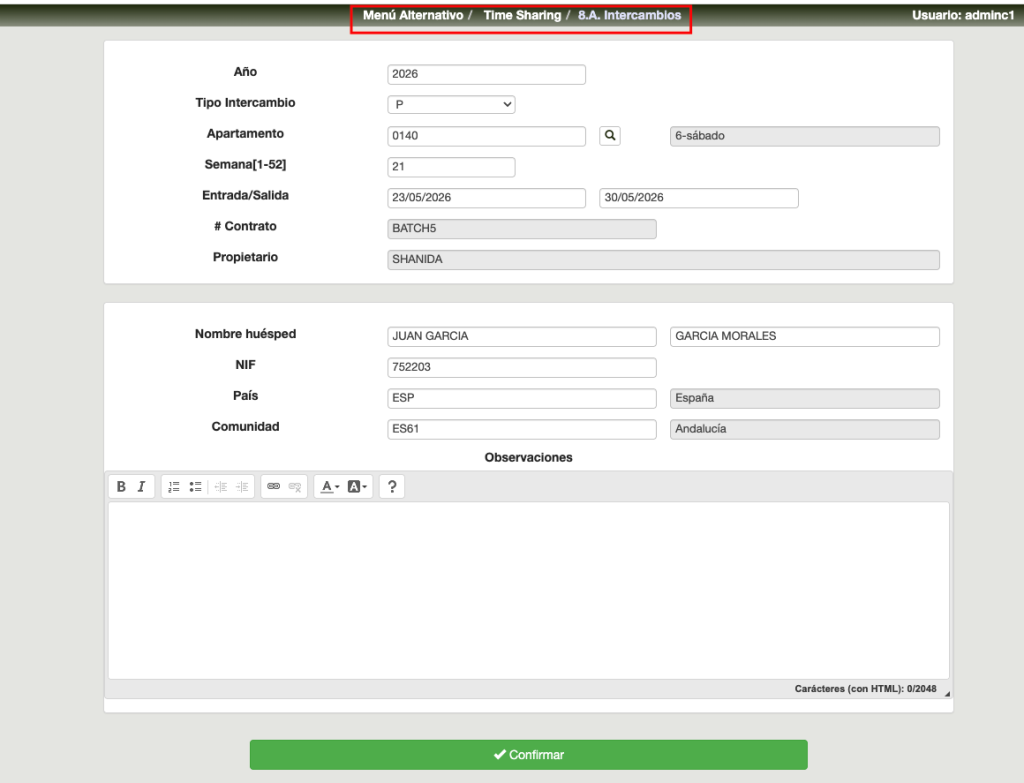The height and width of the screenshot is (783, 1024).
Task: Toggle italic formatting in Observaciones editor
Action: pos(141,487)
